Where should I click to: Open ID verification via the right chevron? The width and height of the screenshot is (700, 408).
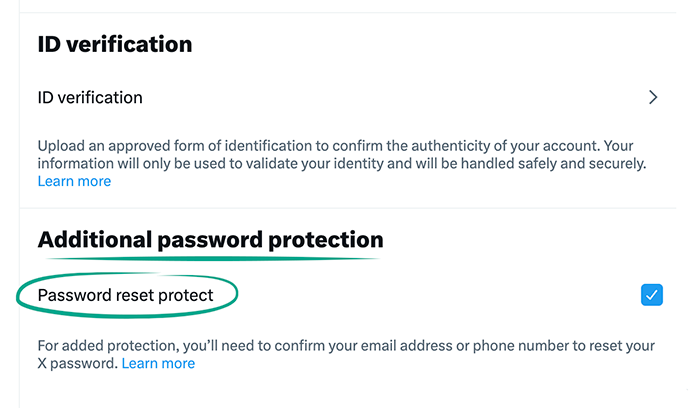[653, 98]
